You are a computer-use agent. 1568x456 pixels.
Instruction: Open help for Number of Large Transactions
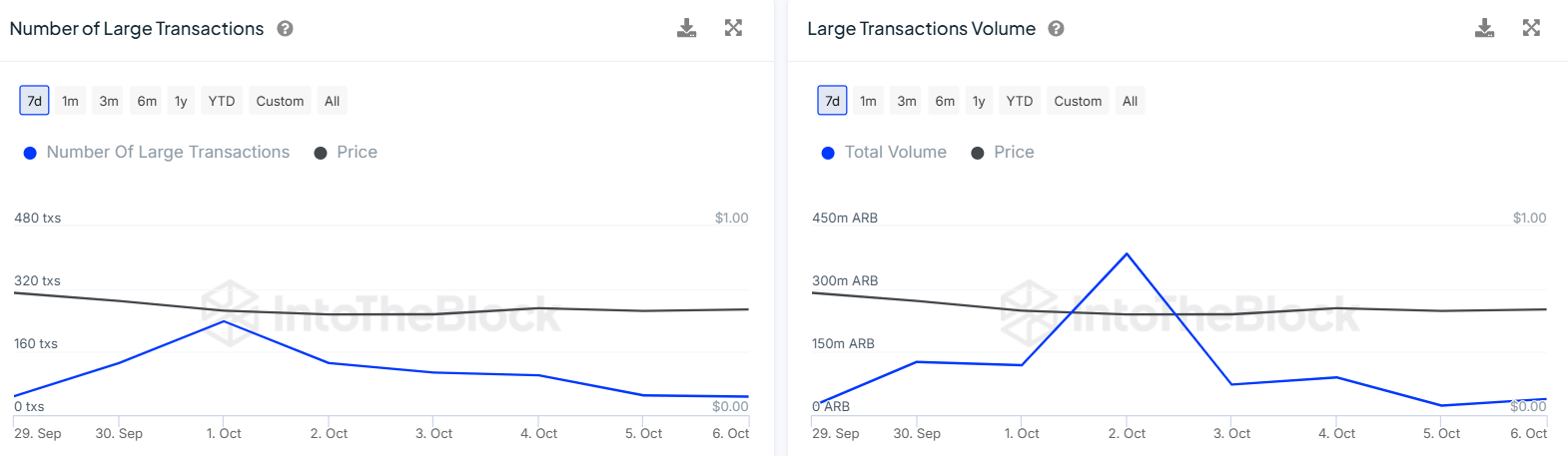(x=285, y=29)
